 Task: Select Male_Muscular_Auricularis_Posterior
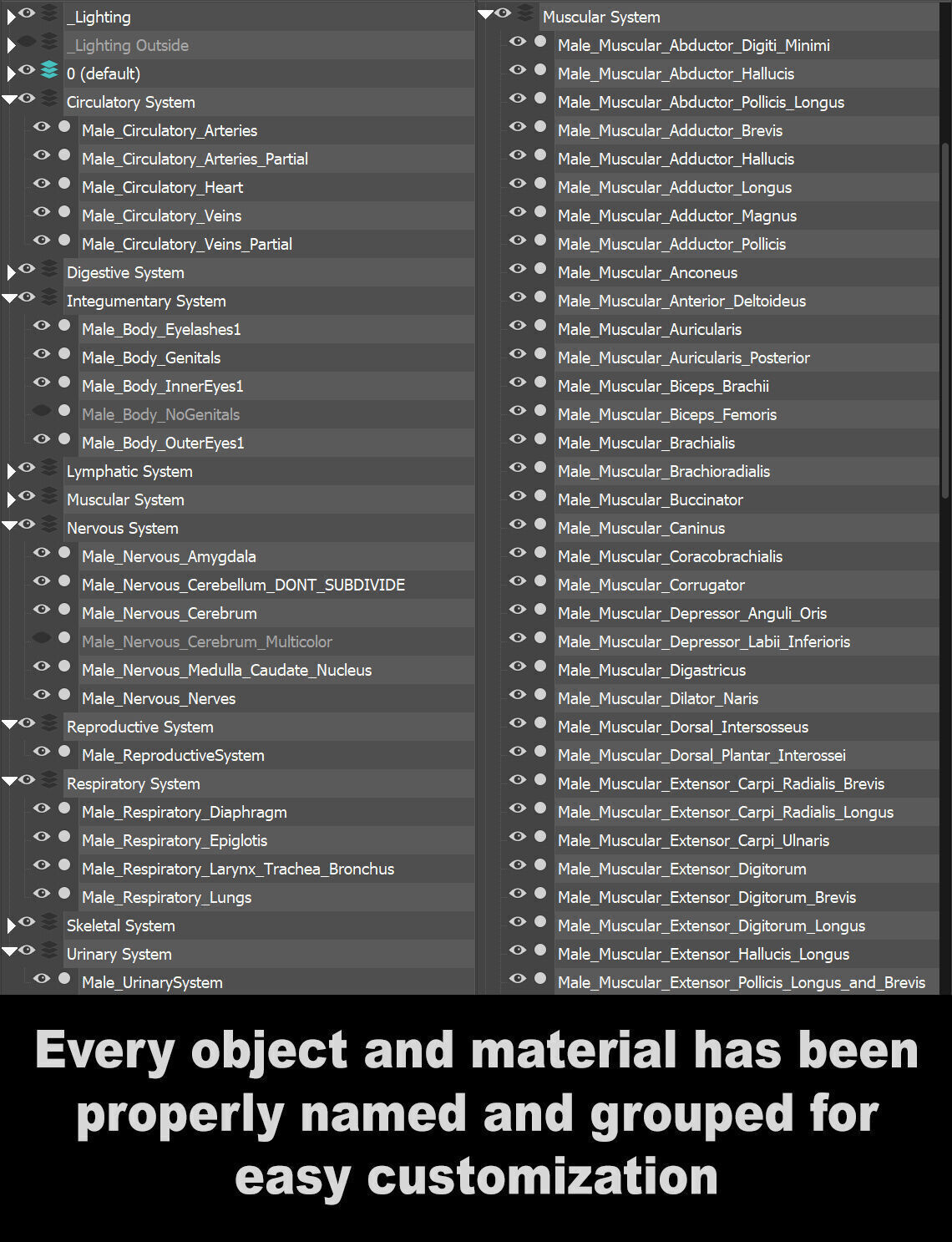(x=747, y=357)
